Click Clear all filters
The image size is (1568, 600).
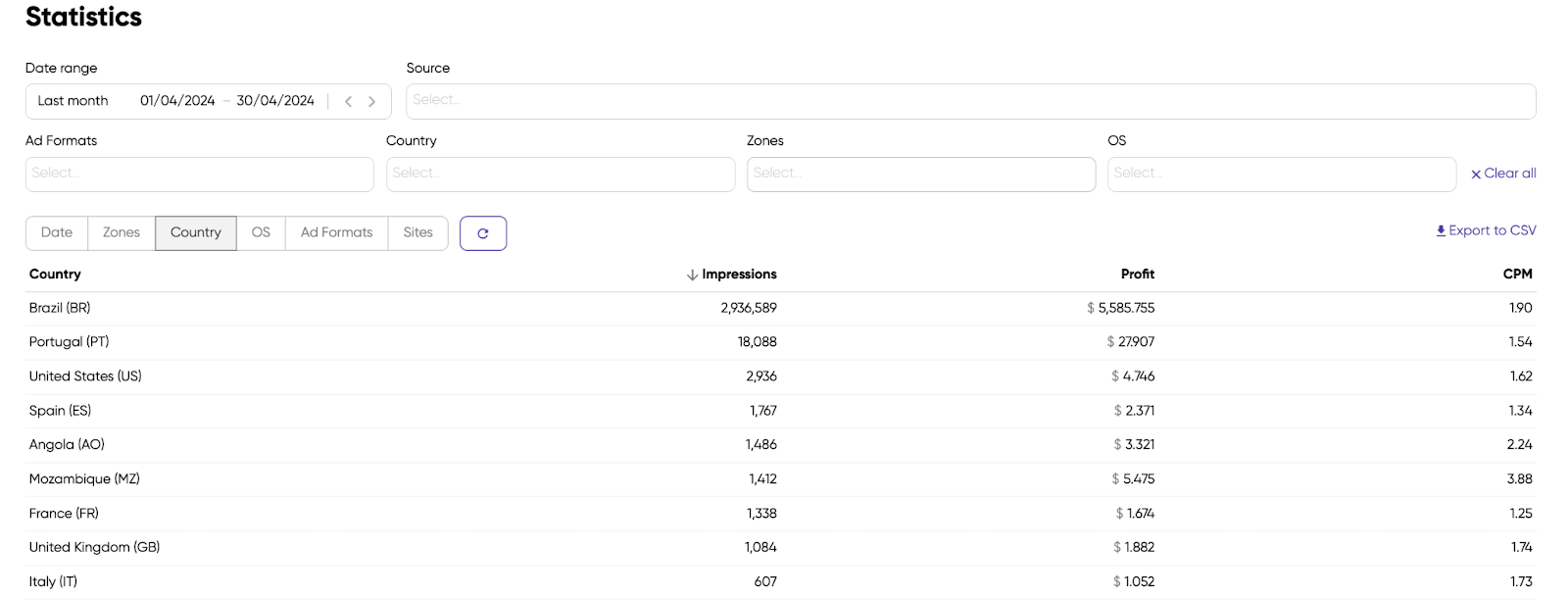coord(1503,174)
